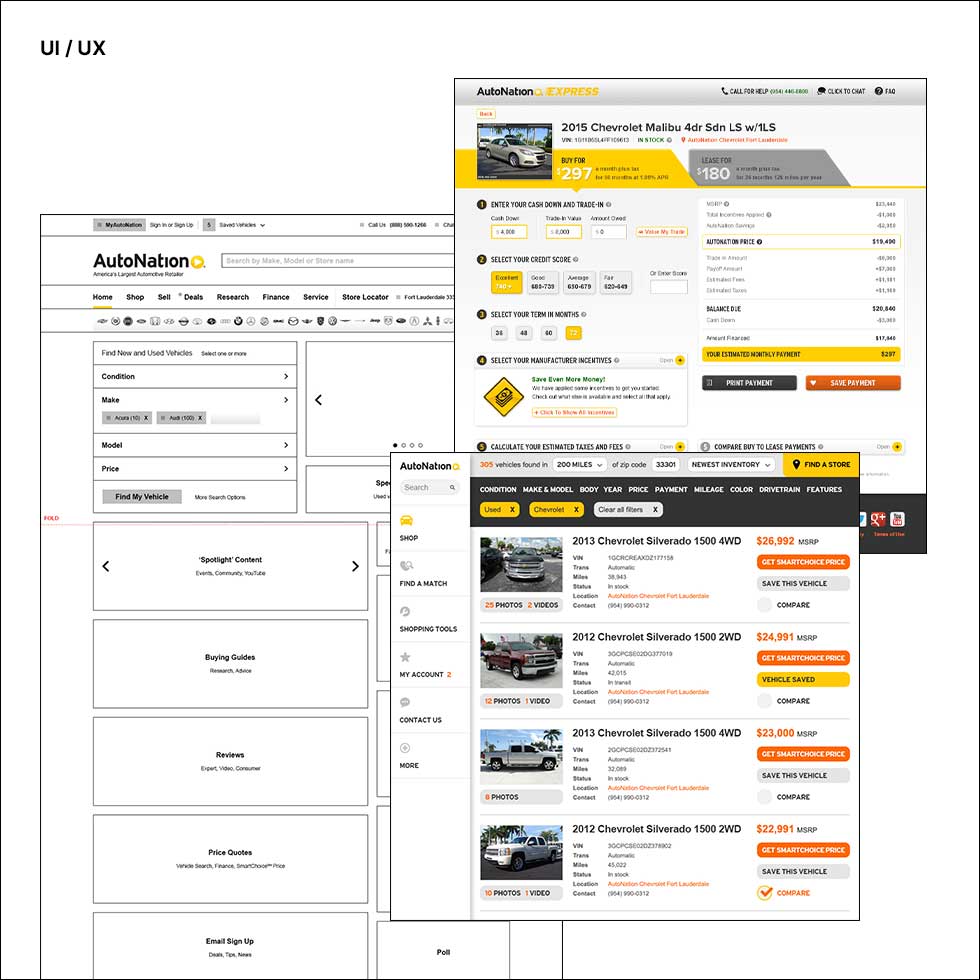
Task: Select the 72 month term
Action: 573,333
